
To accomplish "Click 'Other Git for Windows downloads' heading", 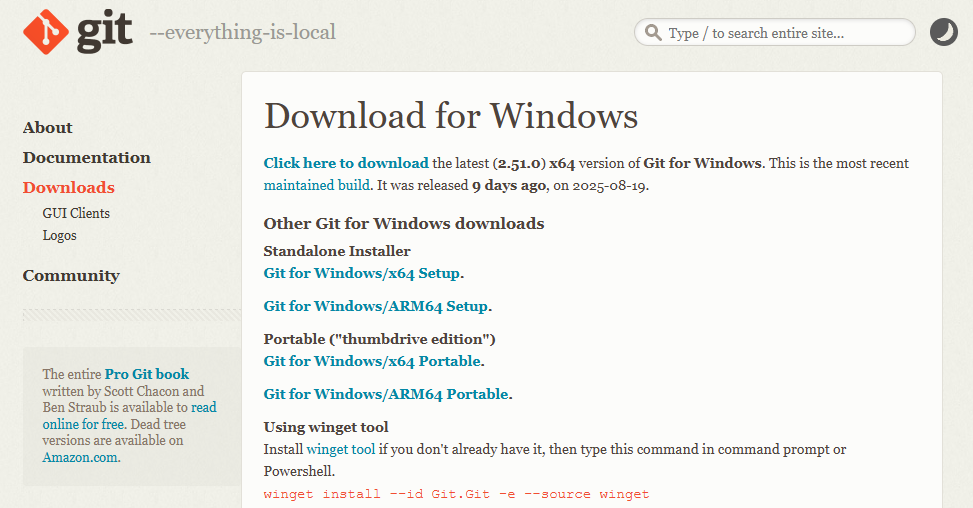I will click(x=404, y=224).
